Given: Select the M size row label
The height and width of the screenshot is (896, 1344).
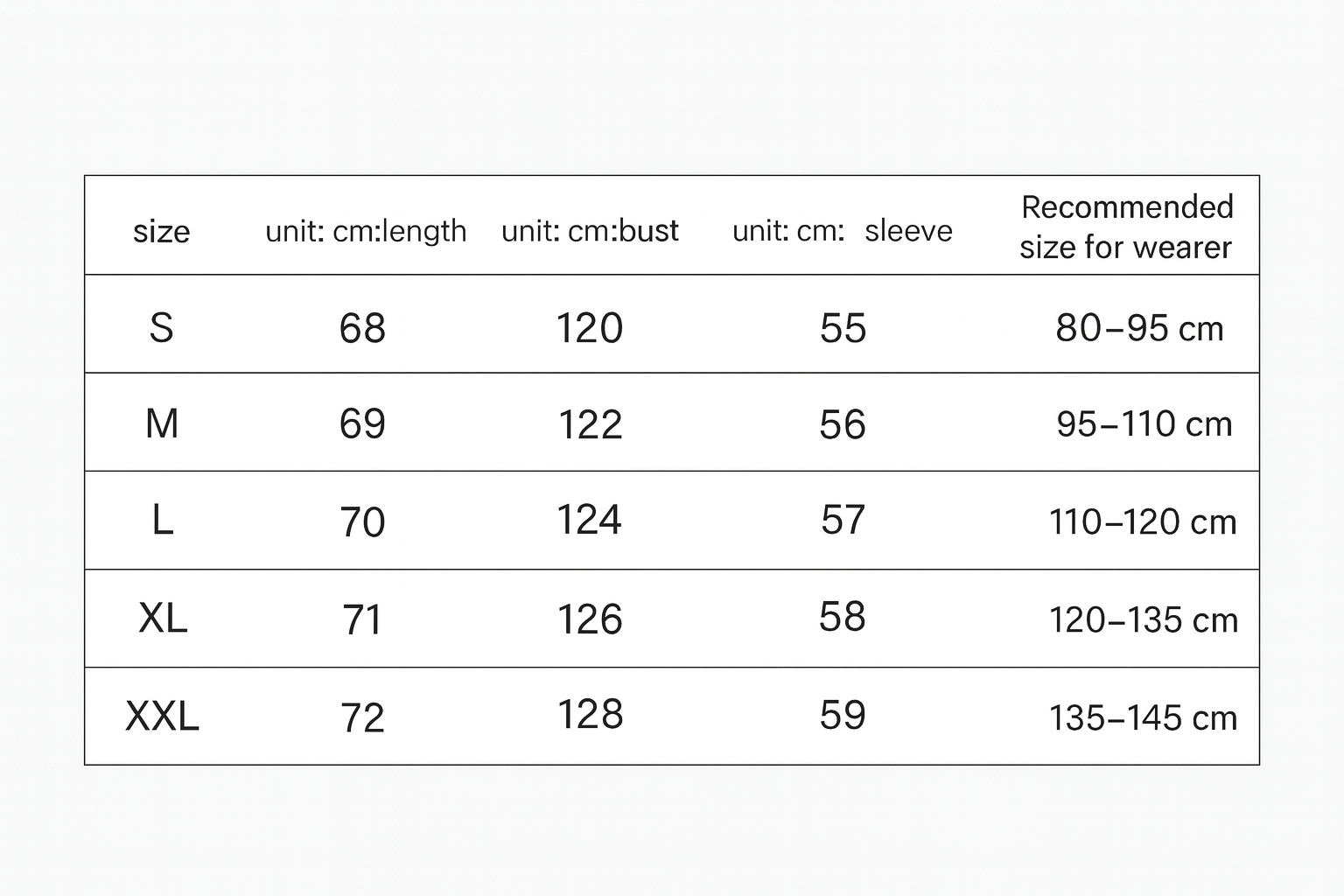Looking at the screenshot, I should tap(162, 424).
